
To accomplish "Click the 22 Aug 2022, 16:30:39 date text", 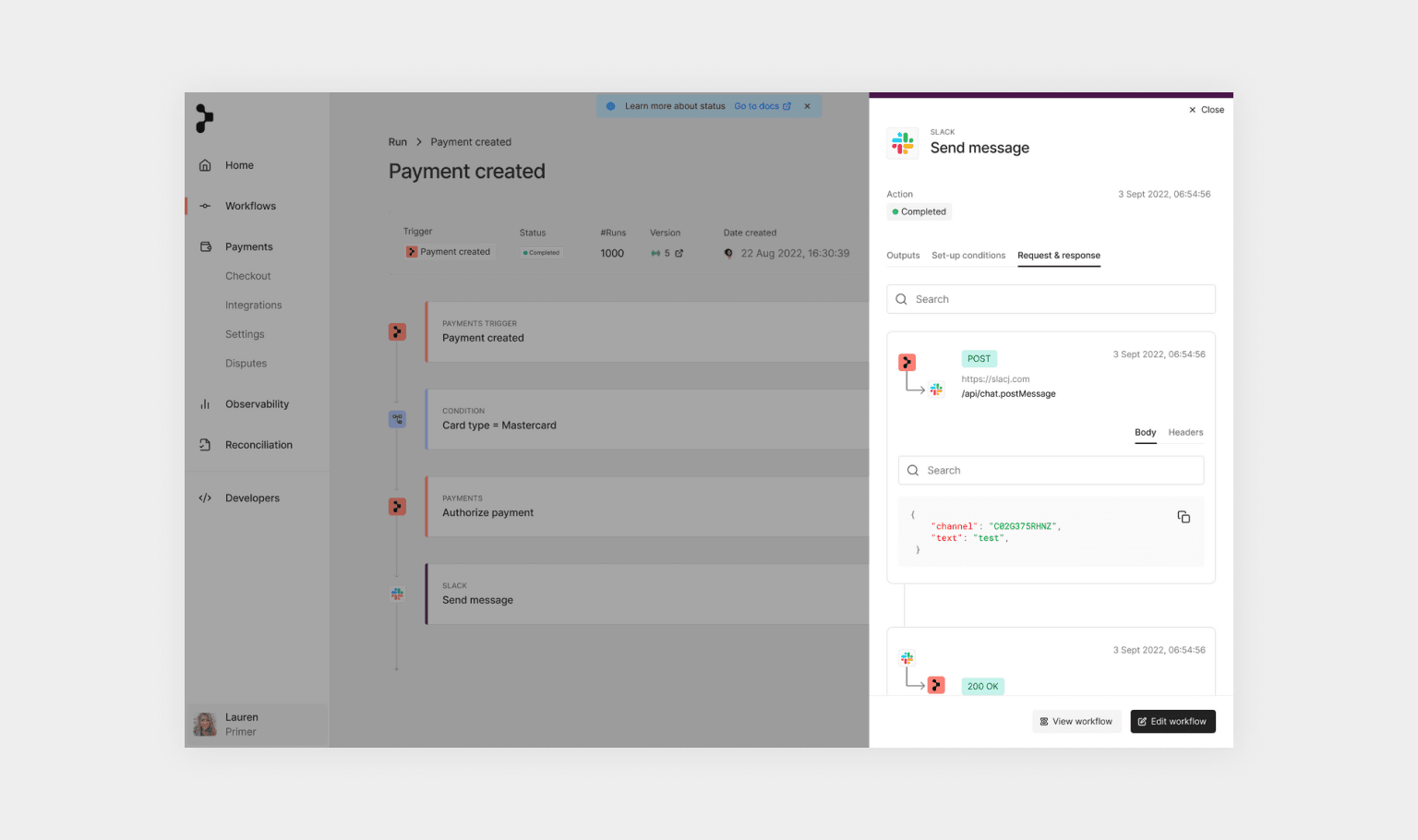I will (x=795, y=253).
